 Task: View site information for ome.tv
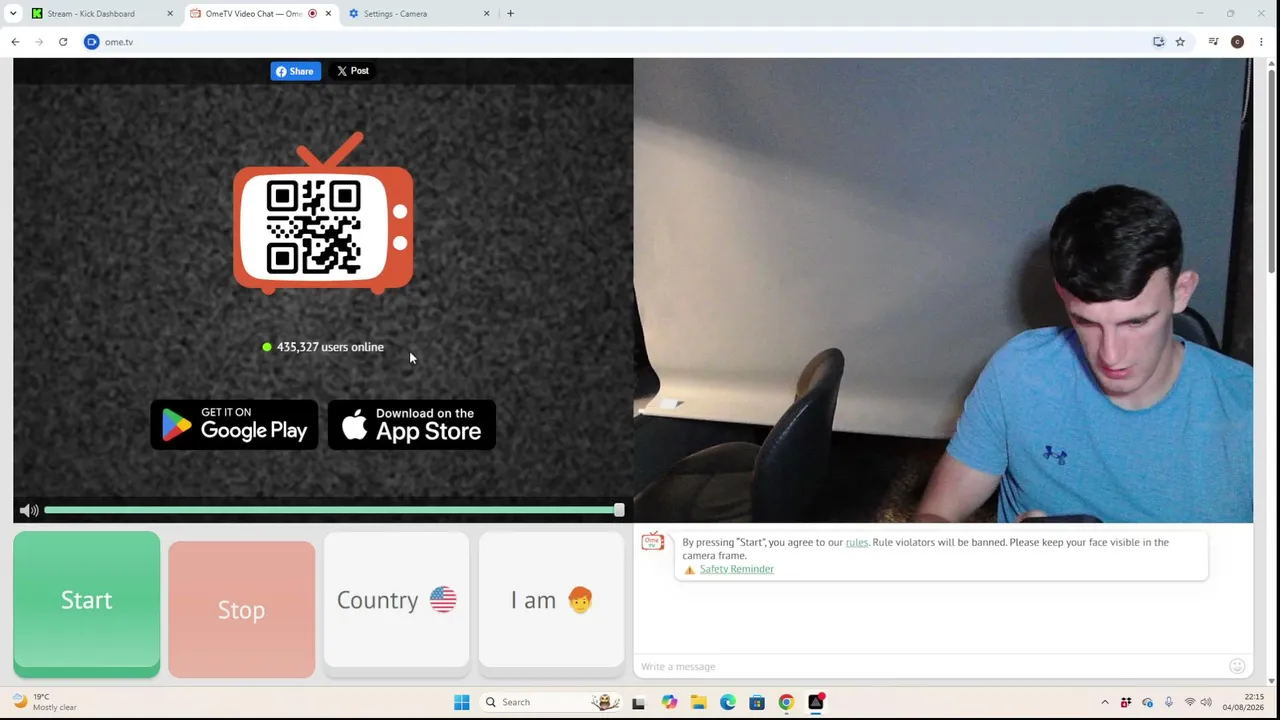coord(92,42)
